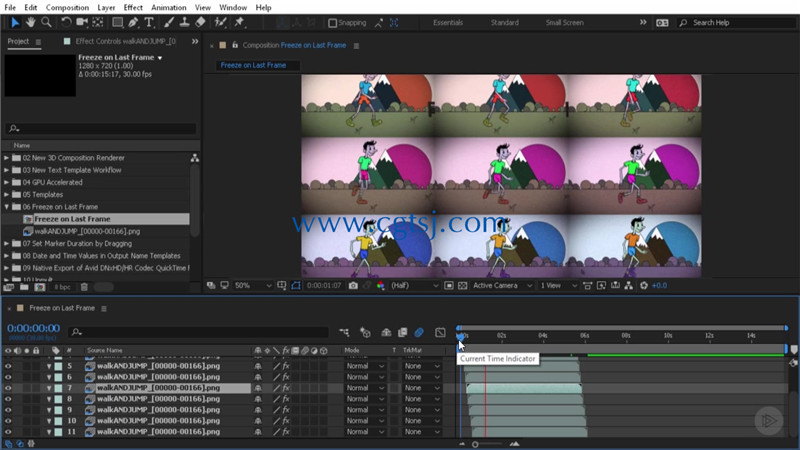Click the snapshot camera icon in viewer
Screen dimensions: 800x450
pos(353,286)
